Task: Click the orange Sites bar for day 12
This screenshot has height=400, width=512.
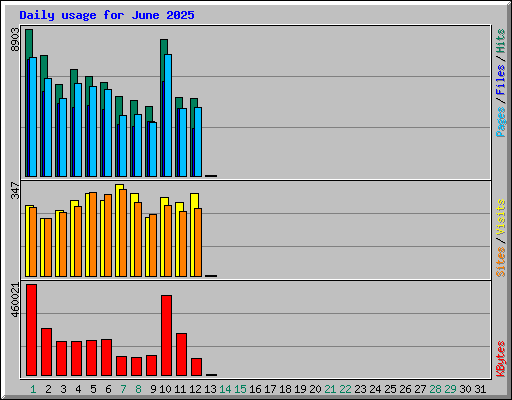Action: [x=198, y=242]
